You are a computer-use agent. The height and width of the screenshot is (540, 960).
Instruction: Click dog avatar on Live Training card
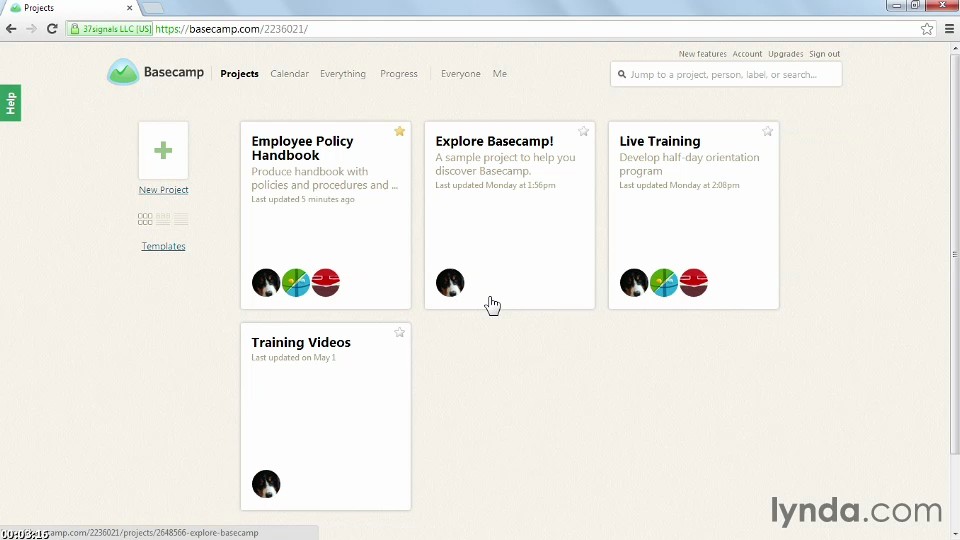pos(634,282)
